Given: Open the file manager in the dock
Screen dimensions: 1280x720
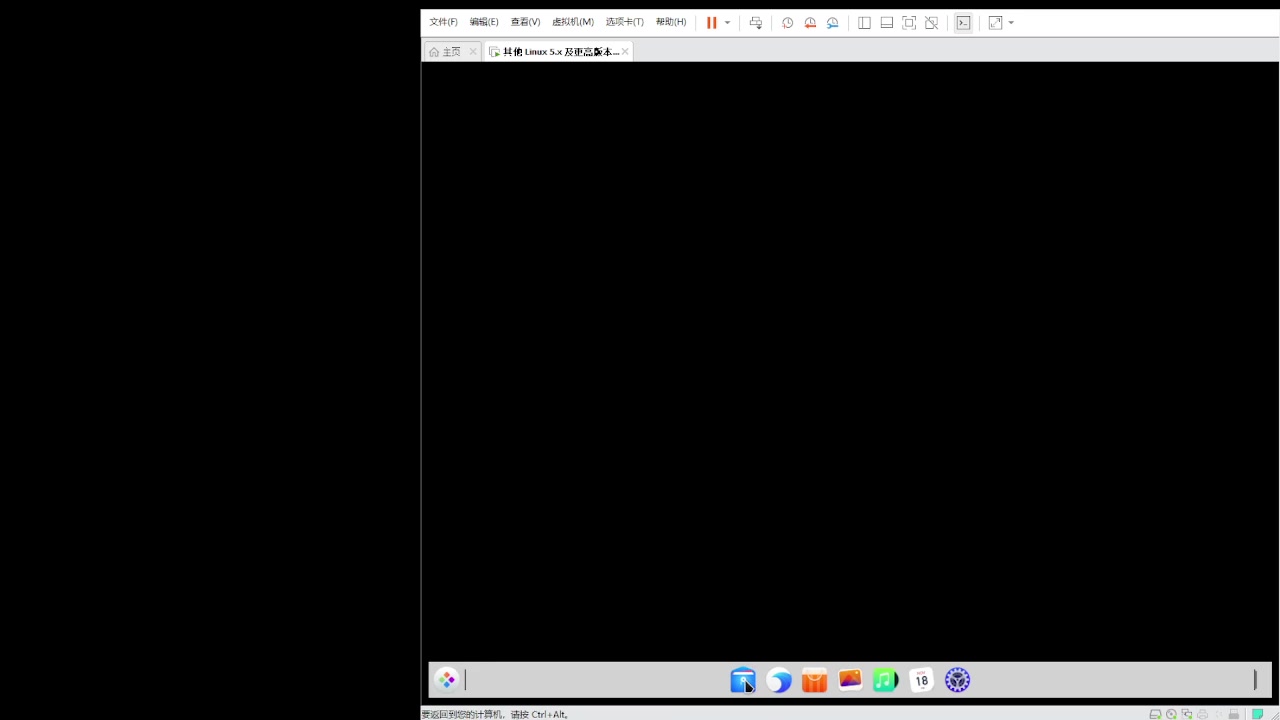Looking at the screenshot, I should point(743,680).
